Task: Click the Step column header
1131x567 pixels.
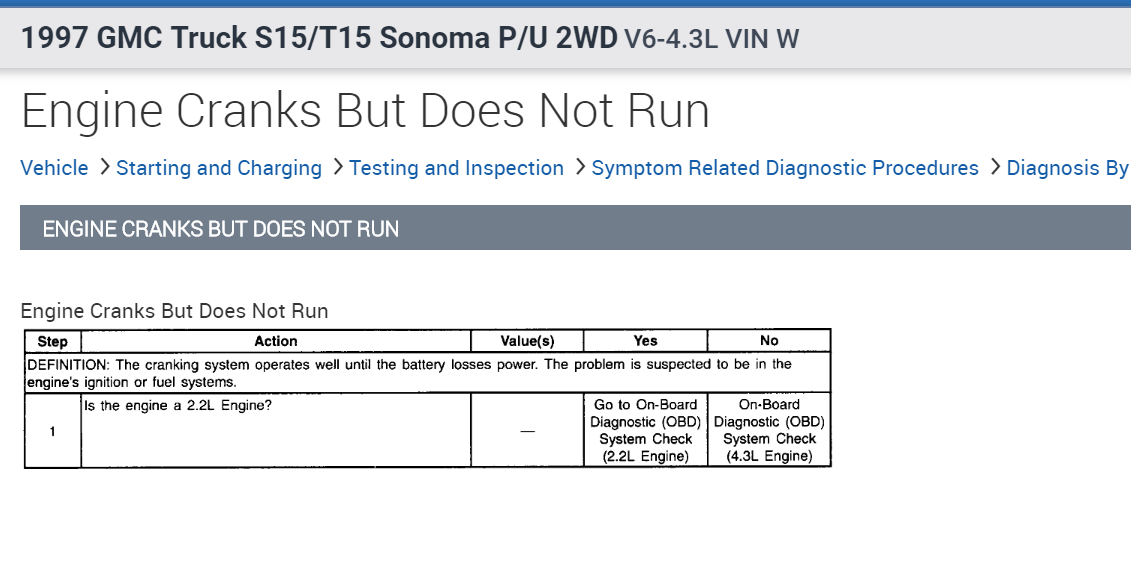Action: point(52,341)
